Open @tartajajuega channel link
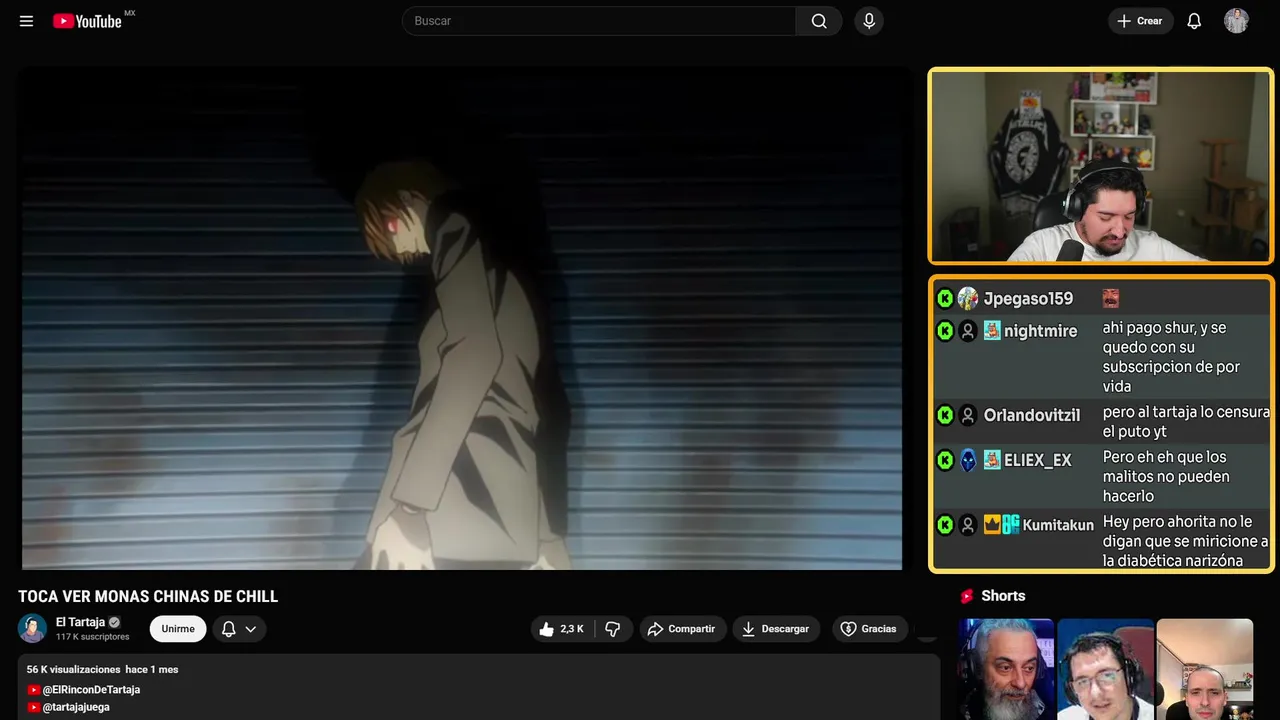The width and height of the screenshot is (1280, 720). click(76, 707)
